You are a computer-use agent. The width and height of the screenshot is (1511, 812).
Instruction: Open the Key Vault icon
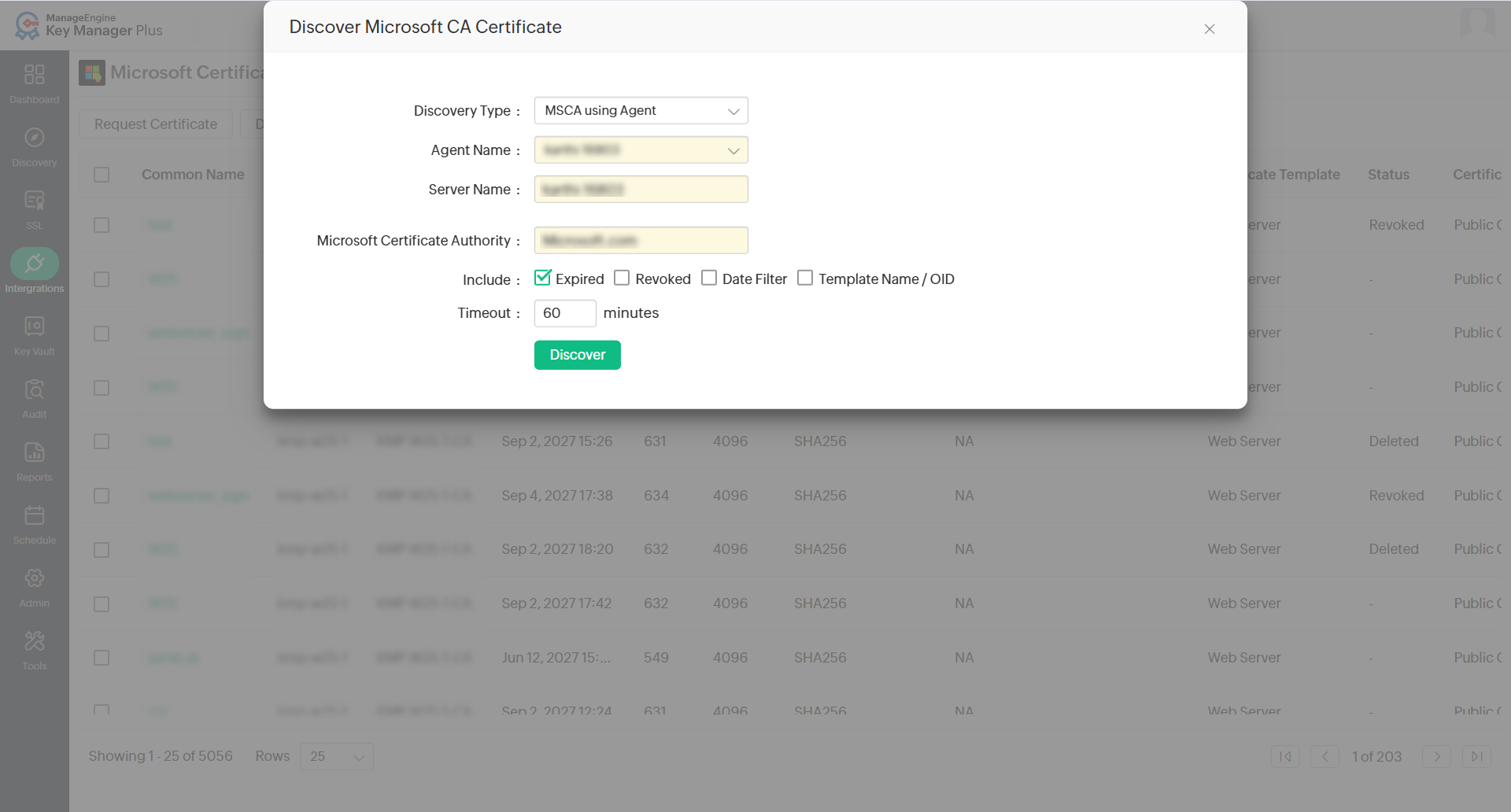point(35,327)
